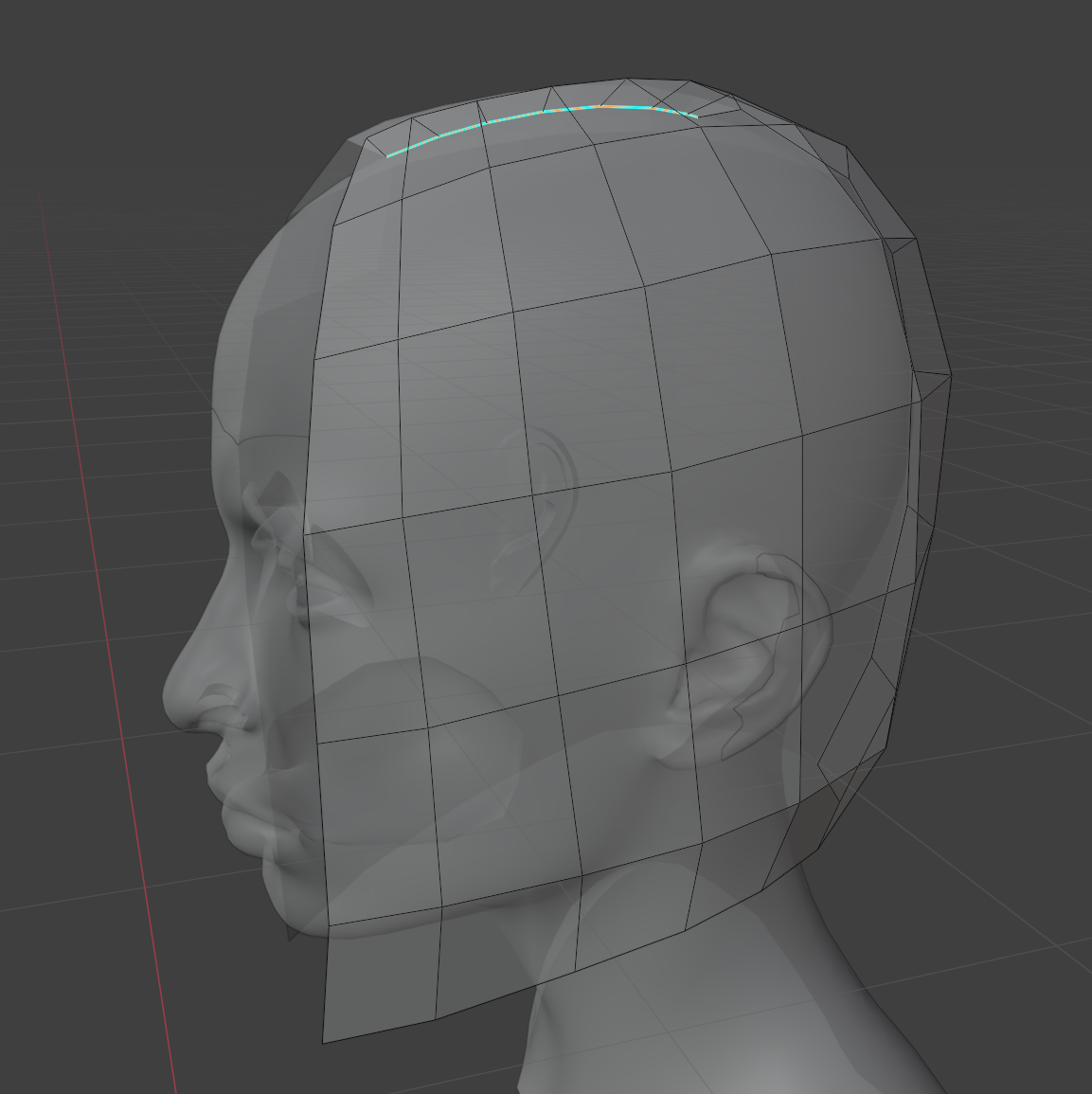Click the helmet mesh's front vertical edge
The image size is (1092, 1094).
pos(312,474)
